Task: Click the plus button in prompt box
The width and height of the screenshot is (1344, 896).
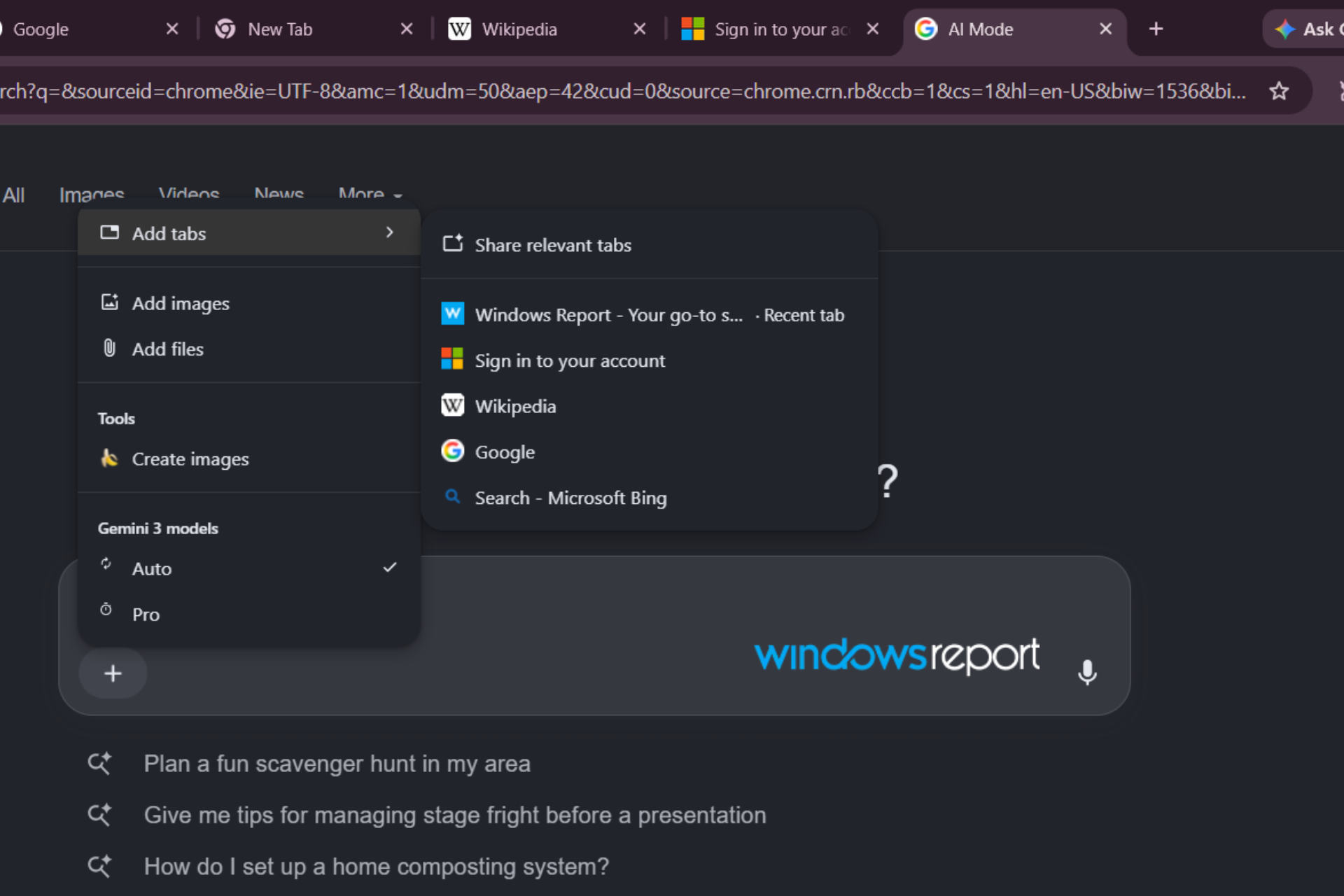Action: tap(113, 673)
